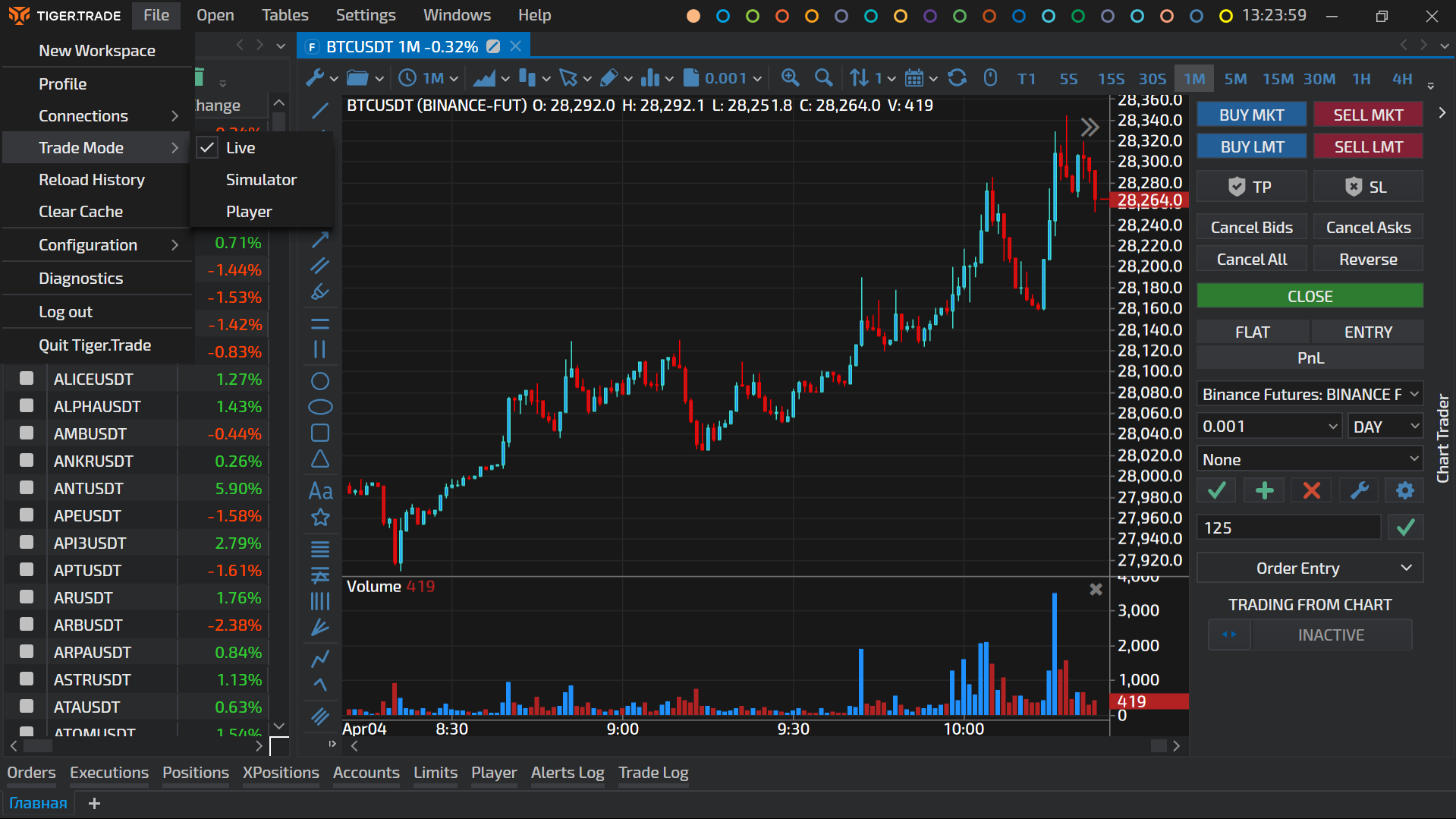The width and height of the screenshot is (1456, 819).
Task: Tick the ANTUSDT row checkbox
Action: point(27,488)
